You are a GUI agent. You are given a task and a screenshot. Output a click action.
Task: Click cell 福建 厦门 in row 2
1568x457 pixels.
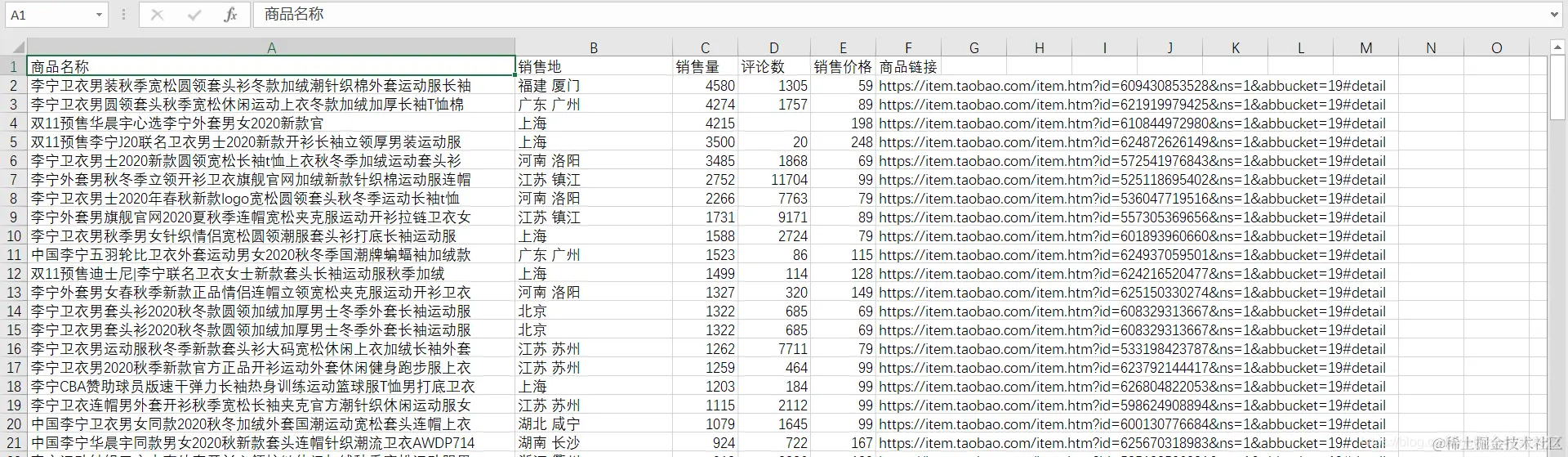[594, 85]
